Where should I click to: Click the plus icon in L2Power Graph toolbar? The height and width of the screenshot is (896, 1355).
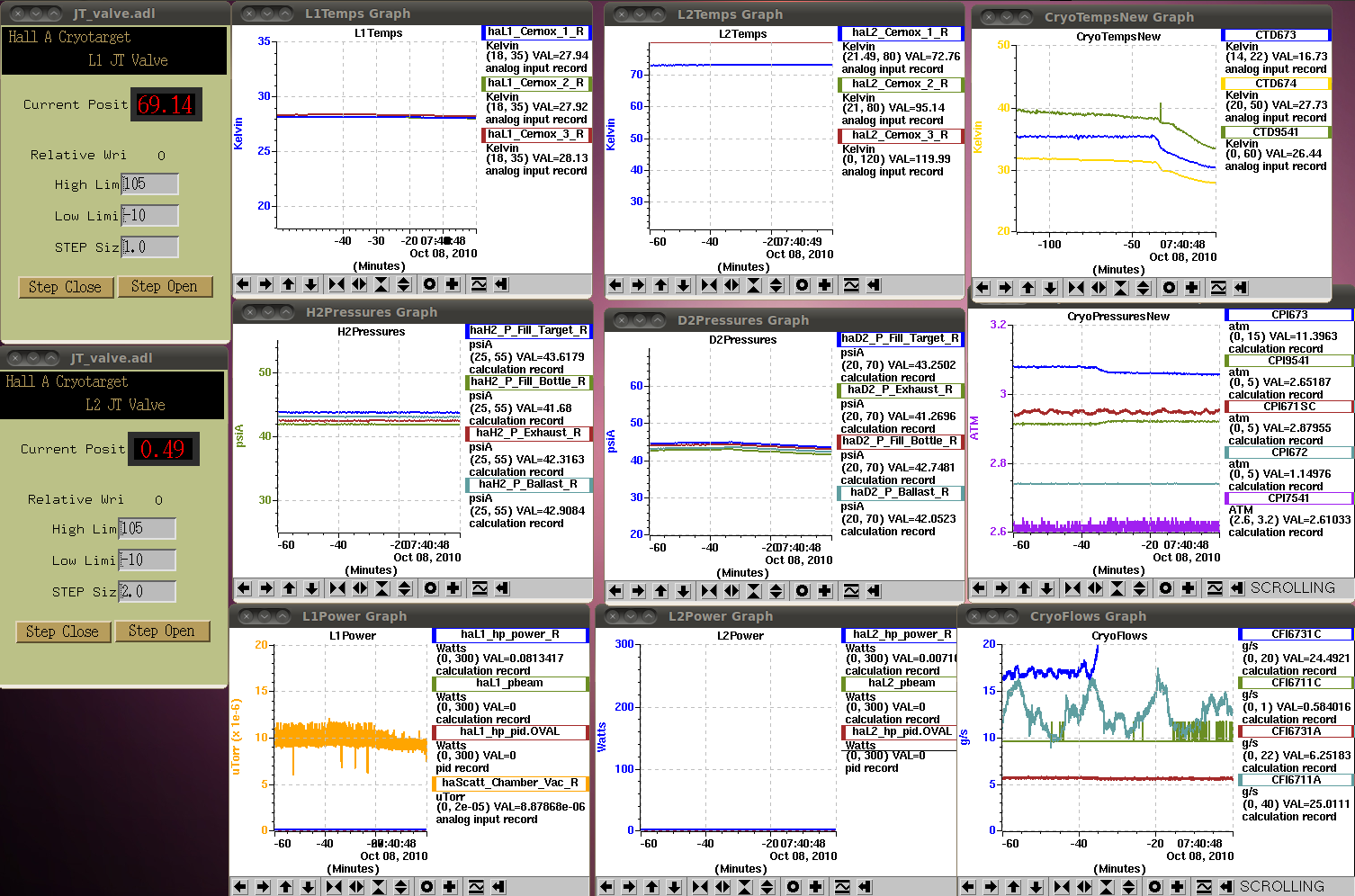815,887
